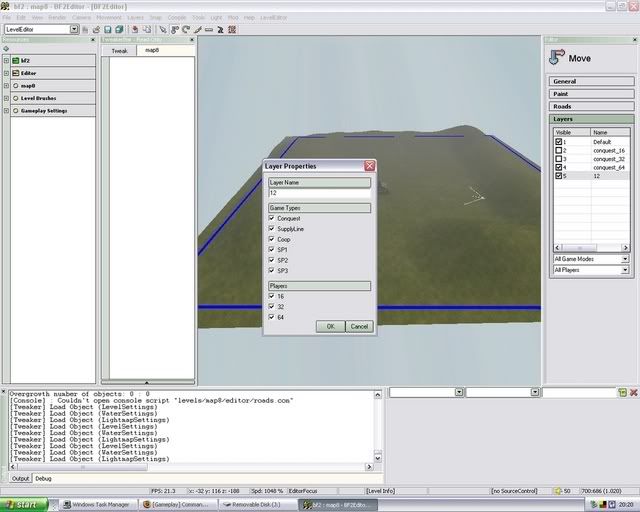Image resolution: width=640 pixels, height=512 pixels.
Task: Open the All Players dropdown
Action: (x=624, y=270)
